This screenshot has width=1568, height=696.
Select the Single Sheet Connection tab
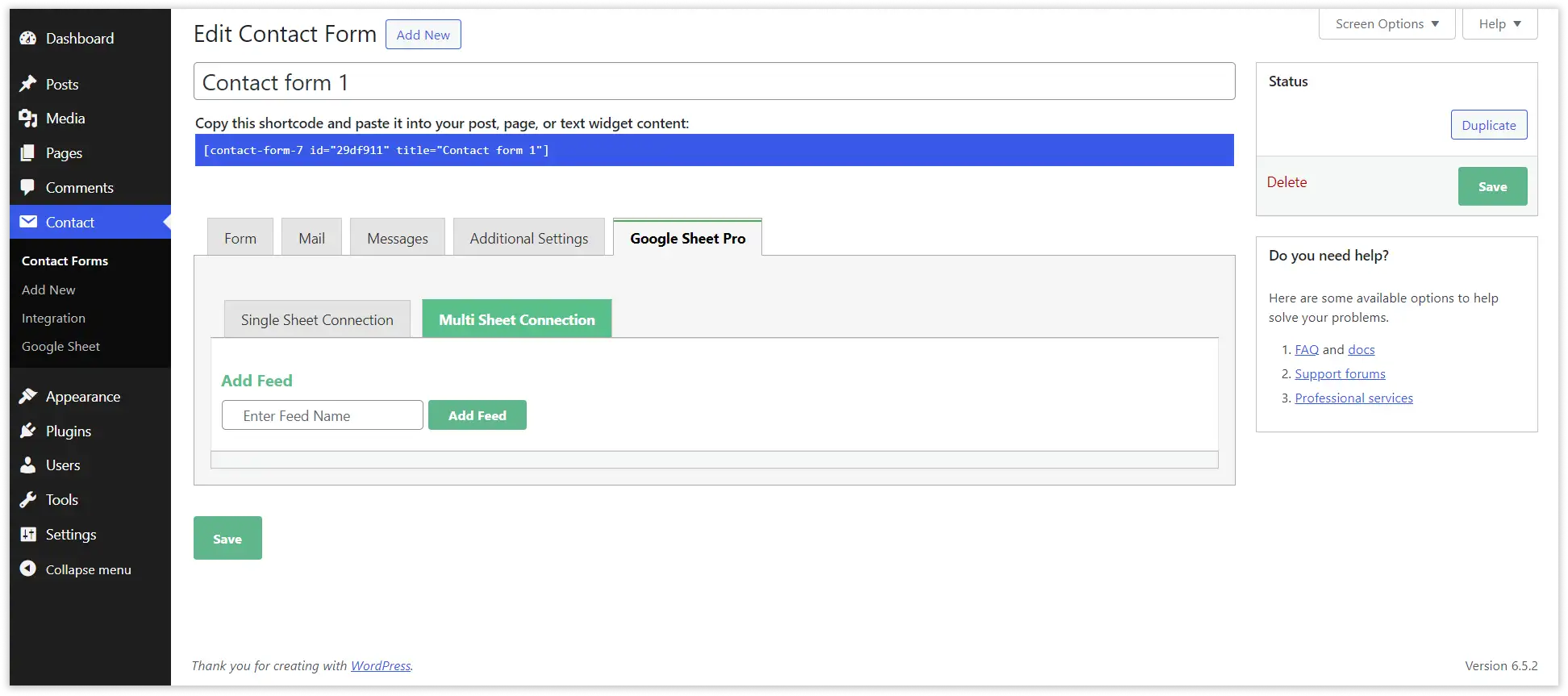[317, 320]
